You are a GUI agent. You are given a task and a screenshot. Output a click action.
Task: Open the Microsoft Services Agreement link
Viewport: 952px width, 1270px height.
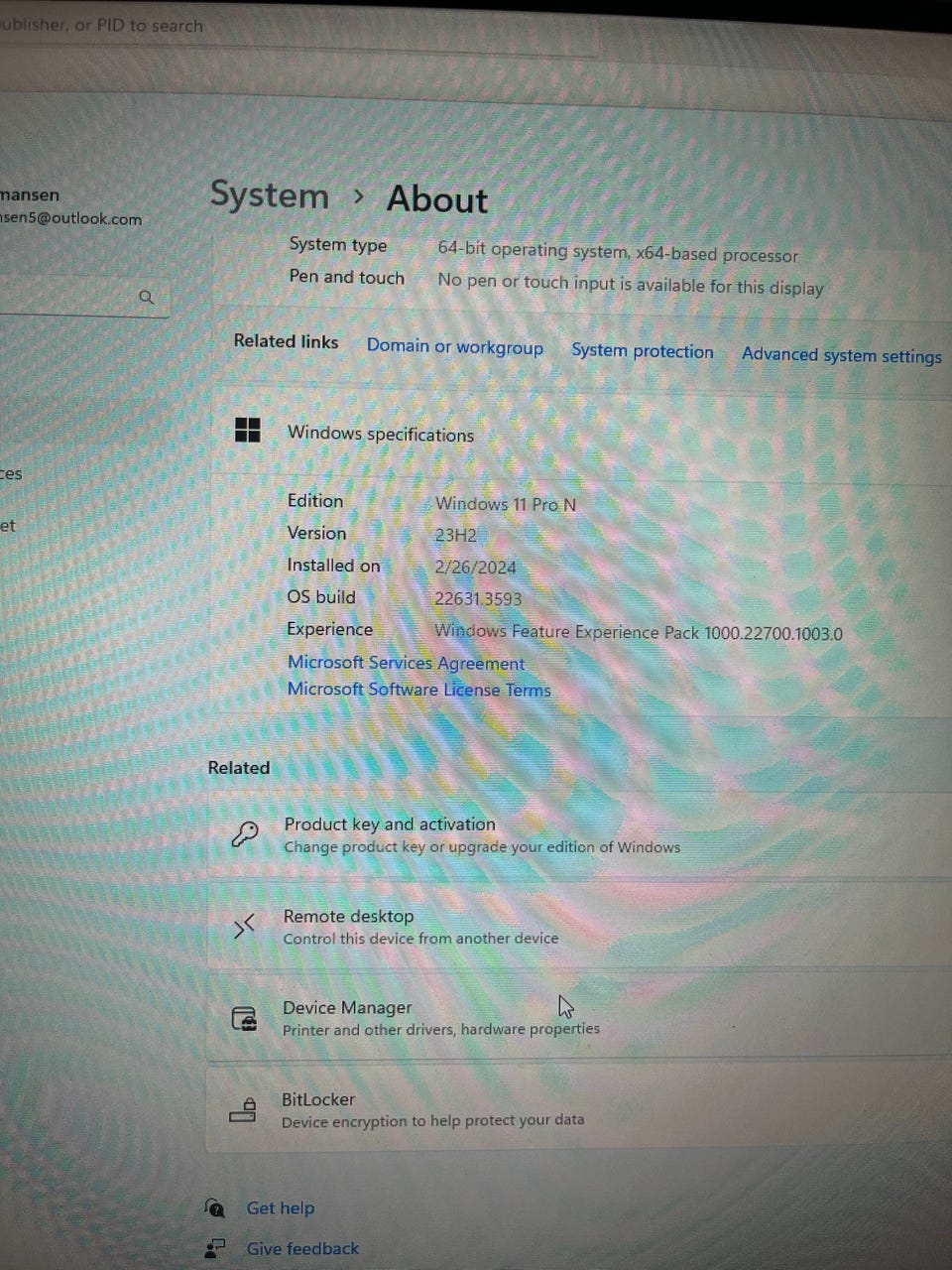(406, 663)
